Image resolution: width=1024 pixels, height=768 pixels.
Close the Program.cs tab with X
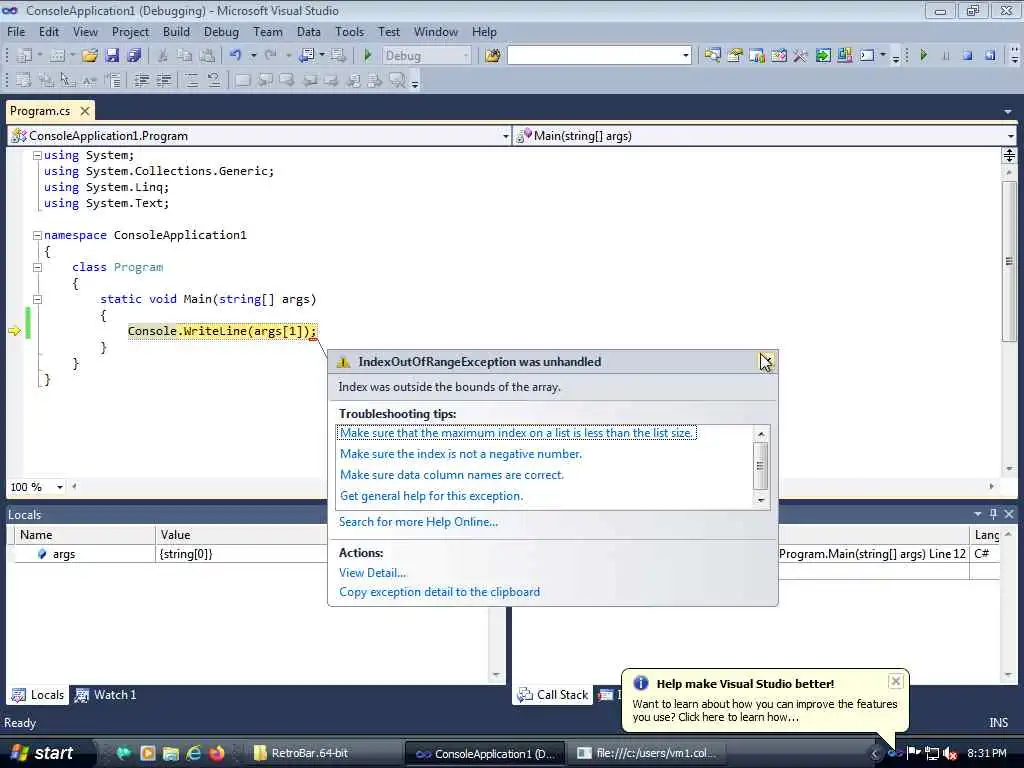(85, 111)
